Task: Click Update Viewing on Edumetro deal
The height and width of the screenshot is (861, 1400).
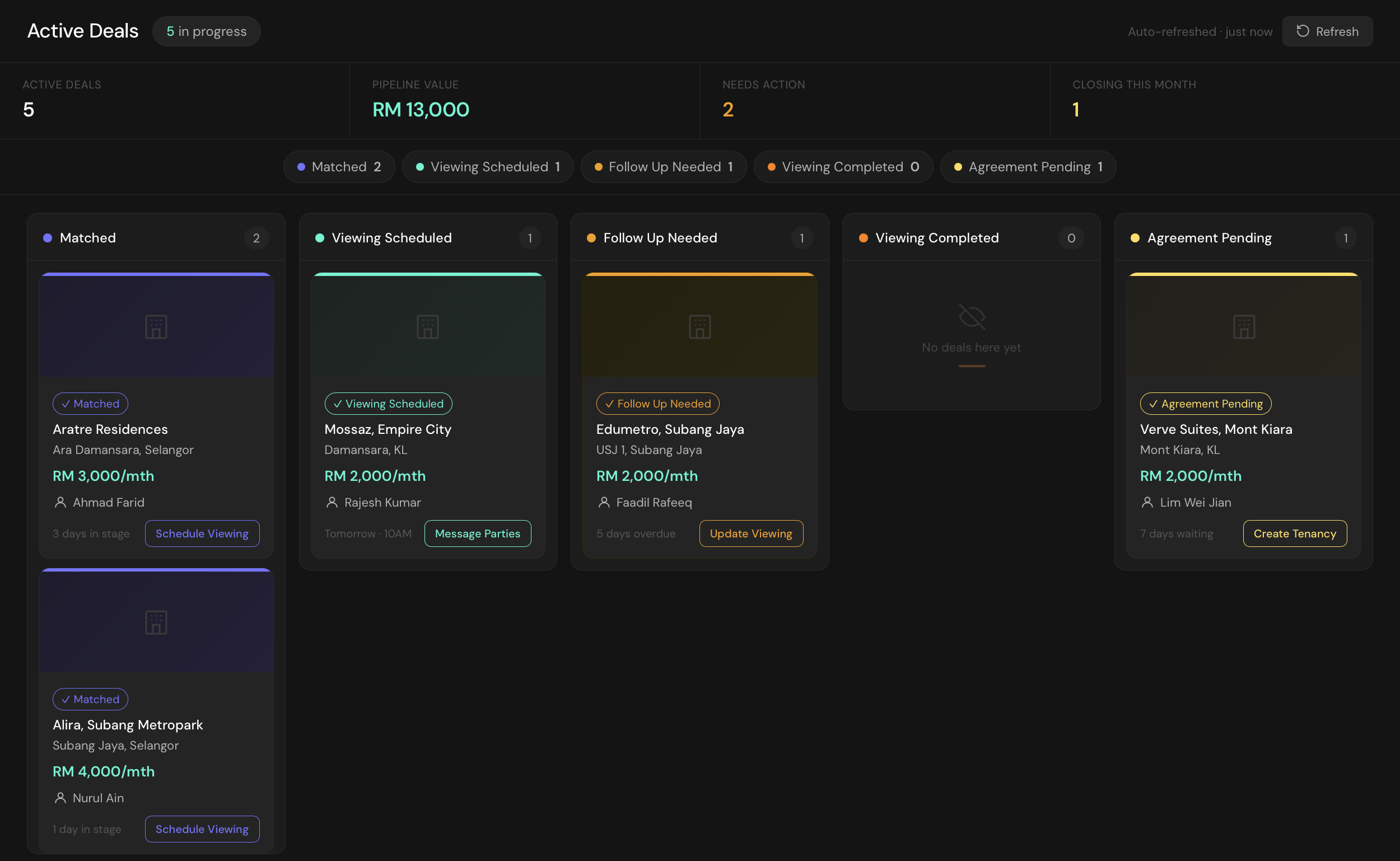Action: pyautogui.click(x=751, y=534)
